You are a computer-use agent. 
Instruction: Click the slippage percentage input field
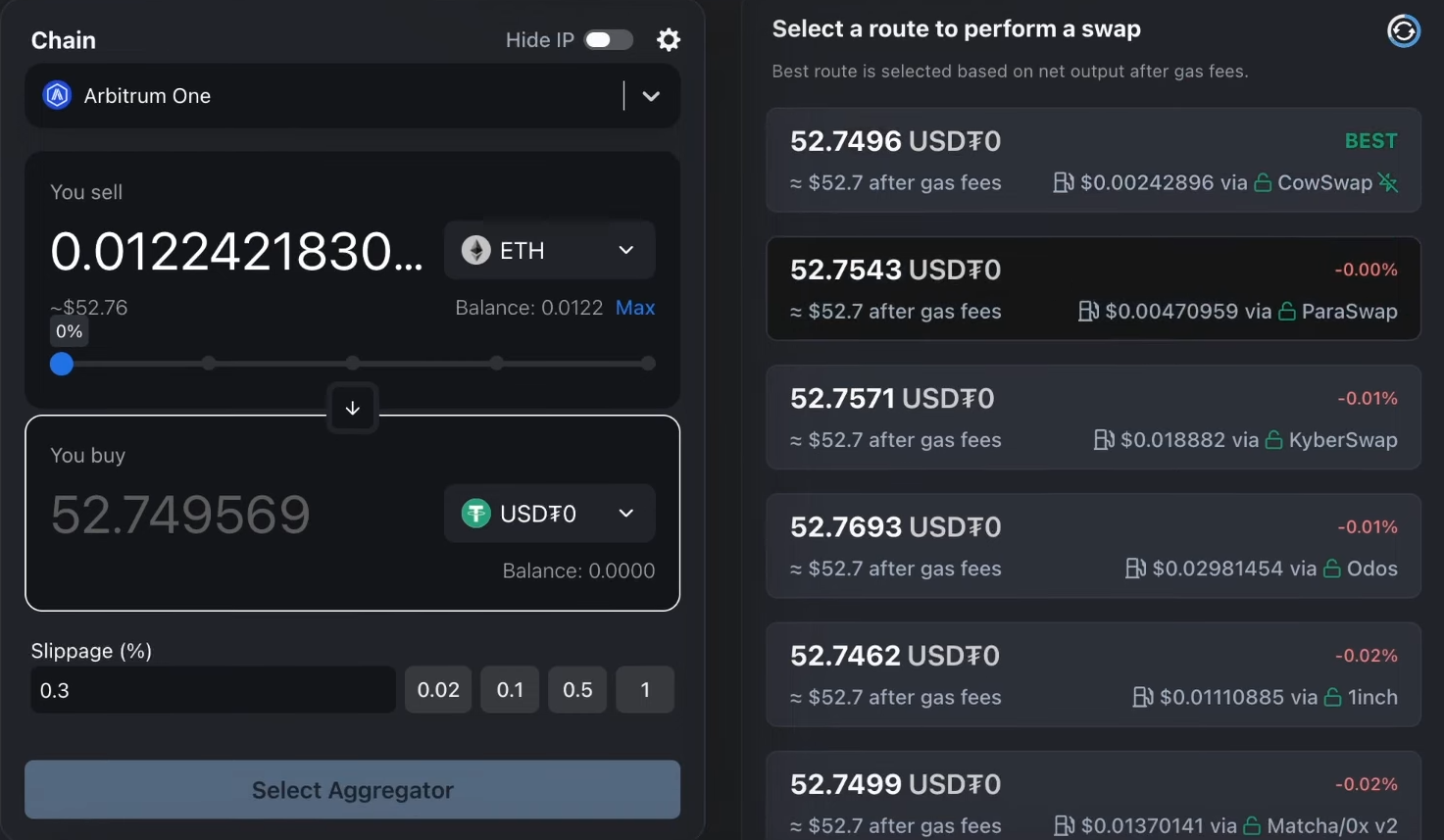(x=213, y=690)
